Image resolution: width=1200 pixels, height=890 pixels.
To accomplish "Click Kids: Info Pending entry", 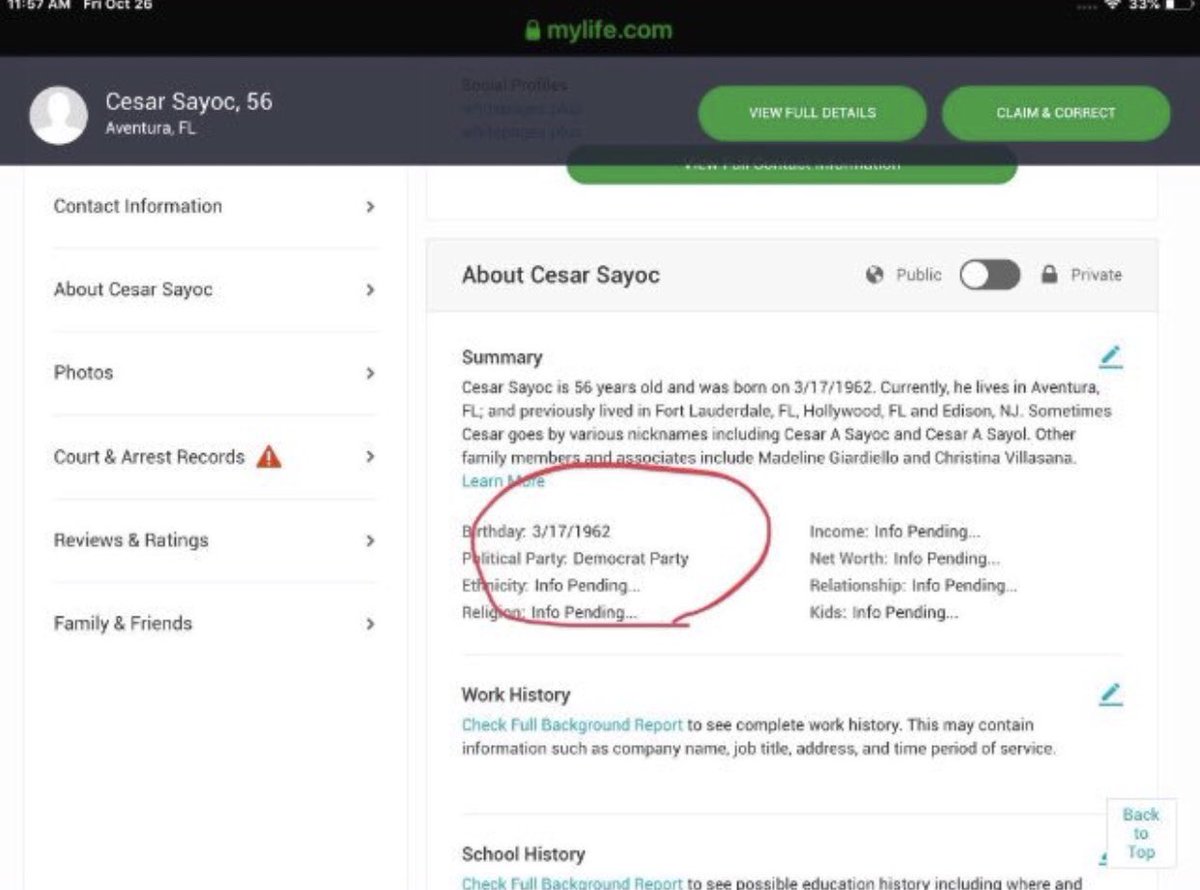I will pyautogui.click(x=884, y=613).
